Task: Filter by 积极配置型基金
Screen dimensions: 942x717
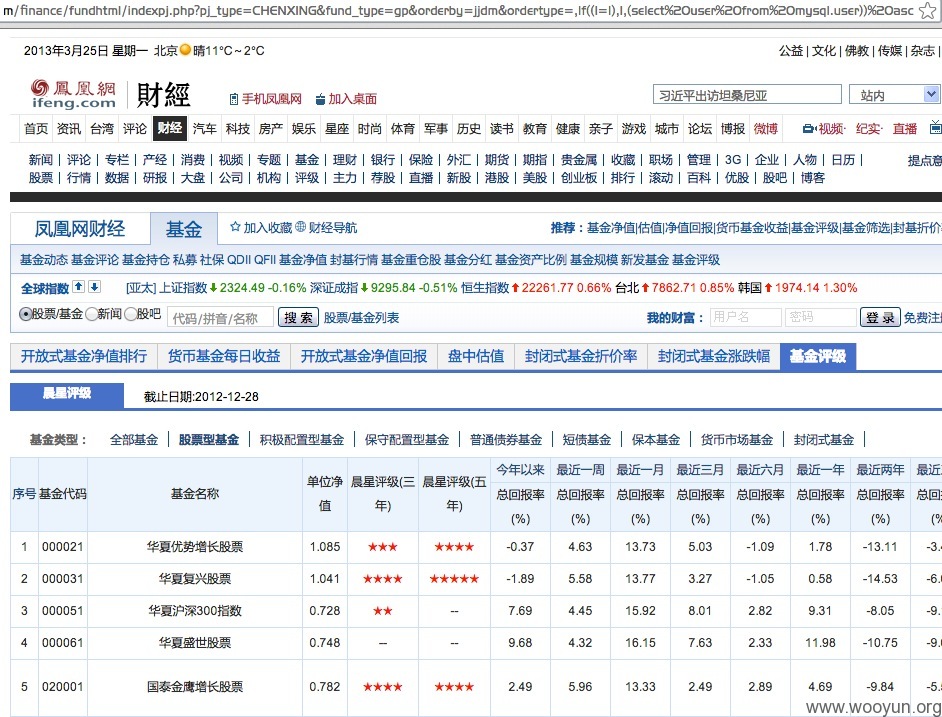Action: (x=302, y=439)
